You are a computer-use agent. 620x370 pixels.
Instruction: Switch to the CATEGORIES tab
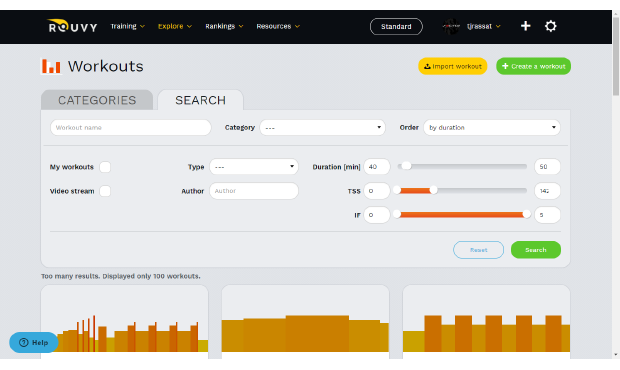[97, 100]
